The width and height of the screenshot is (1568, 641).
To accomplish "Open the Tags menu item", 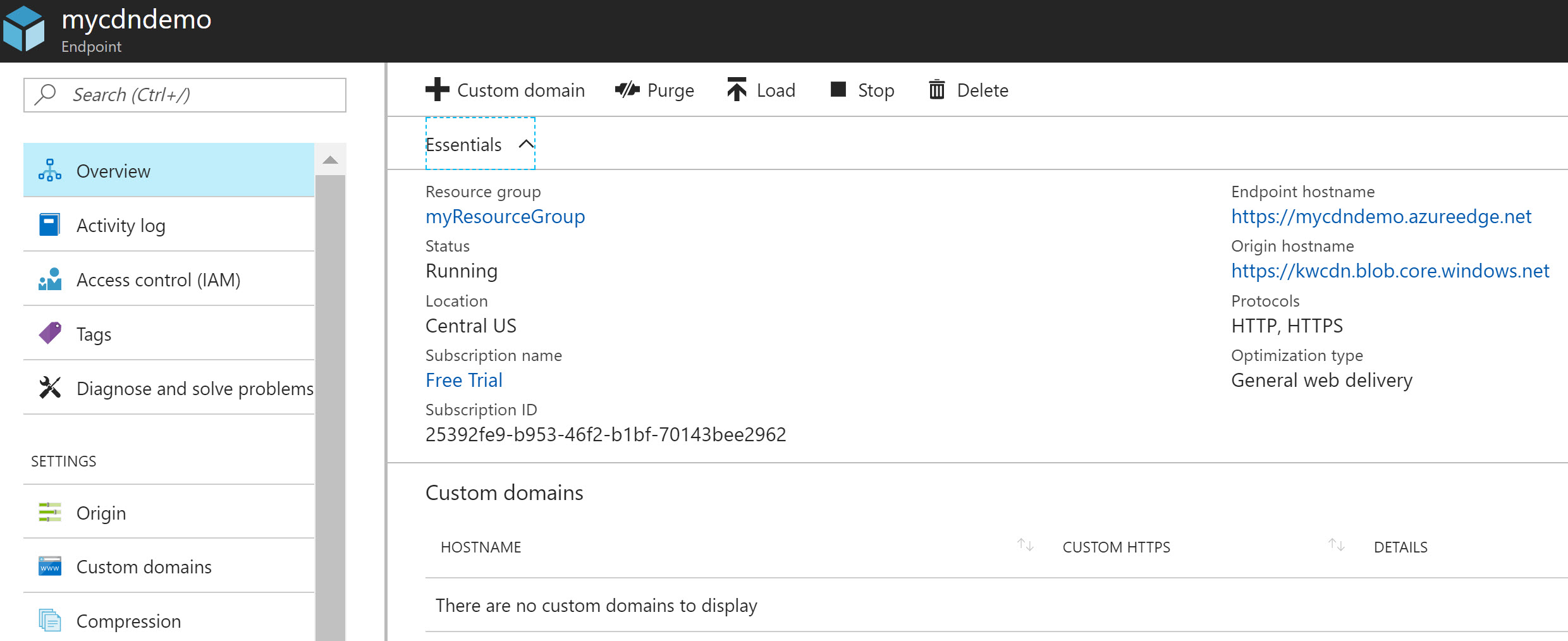I will point(169,334).
